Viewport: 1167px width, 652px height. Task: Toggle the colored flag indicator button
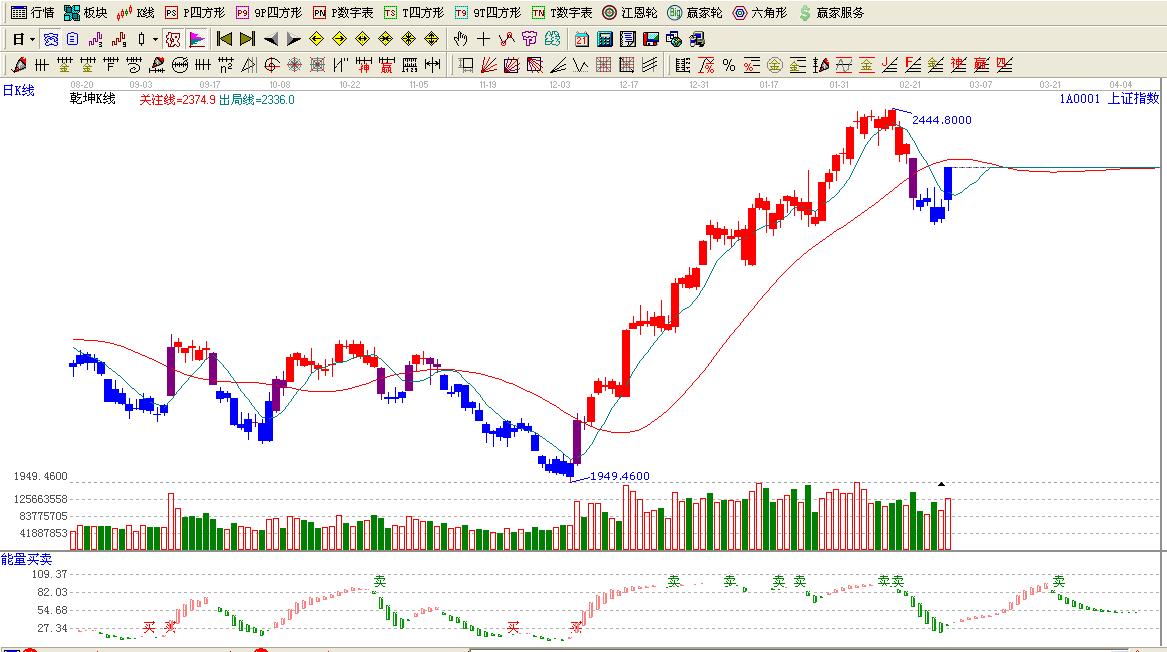pyautogui.click(x=197, y=39)
